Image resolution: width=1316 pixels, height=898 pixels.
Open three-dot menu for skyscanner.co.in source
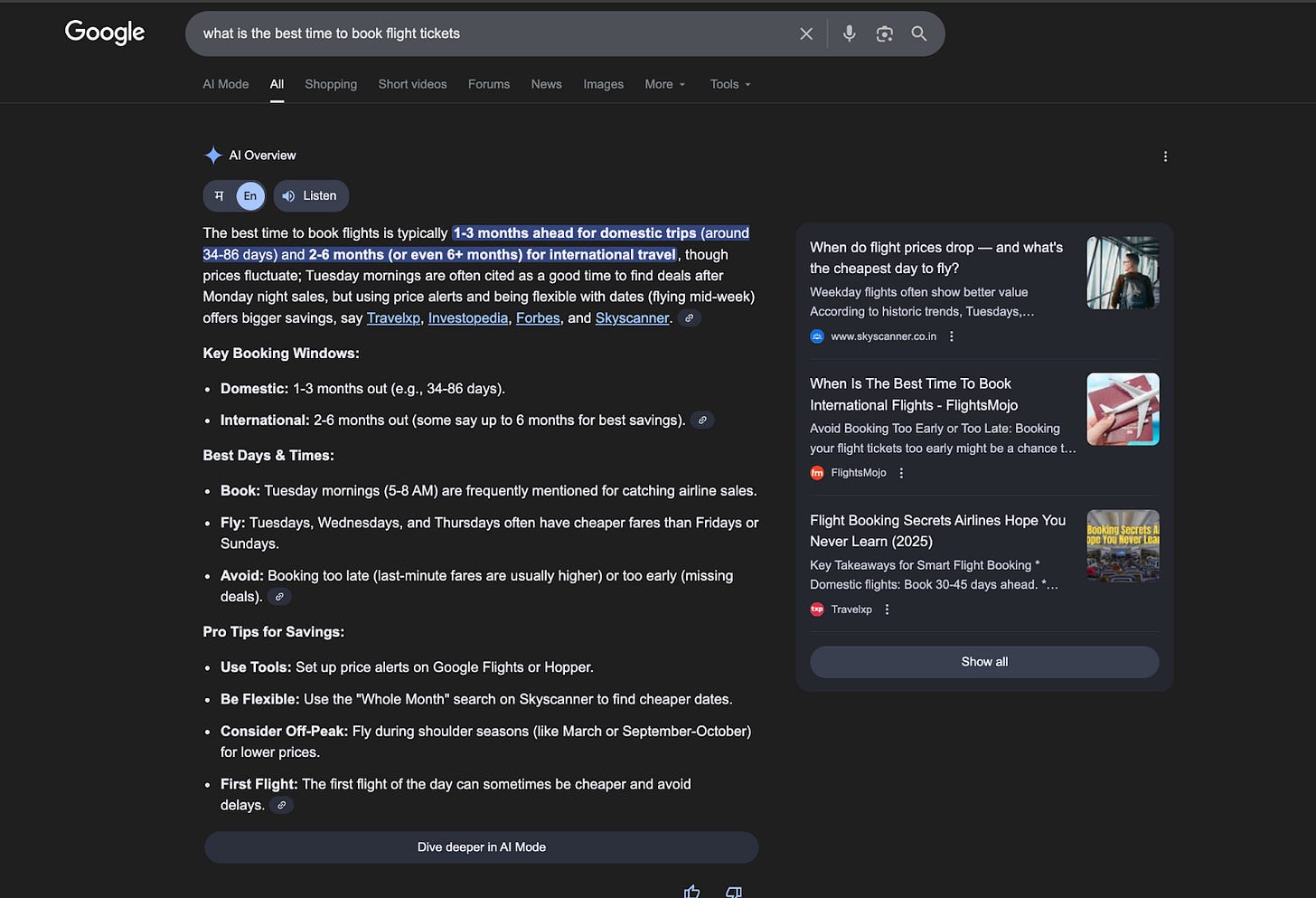point(951,336)
